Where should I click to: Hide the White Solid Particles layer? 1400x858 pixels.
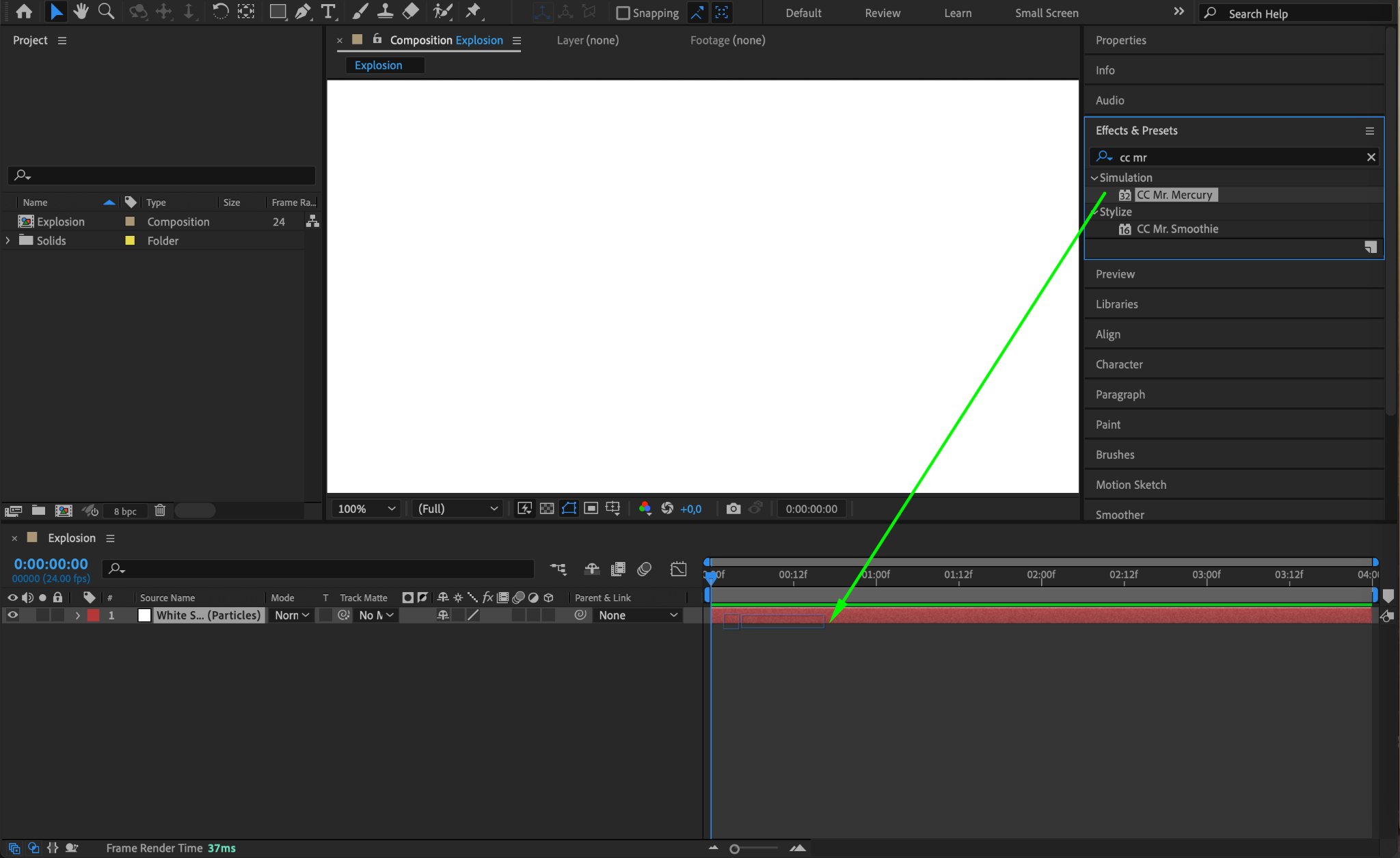(x=12, y=615)
